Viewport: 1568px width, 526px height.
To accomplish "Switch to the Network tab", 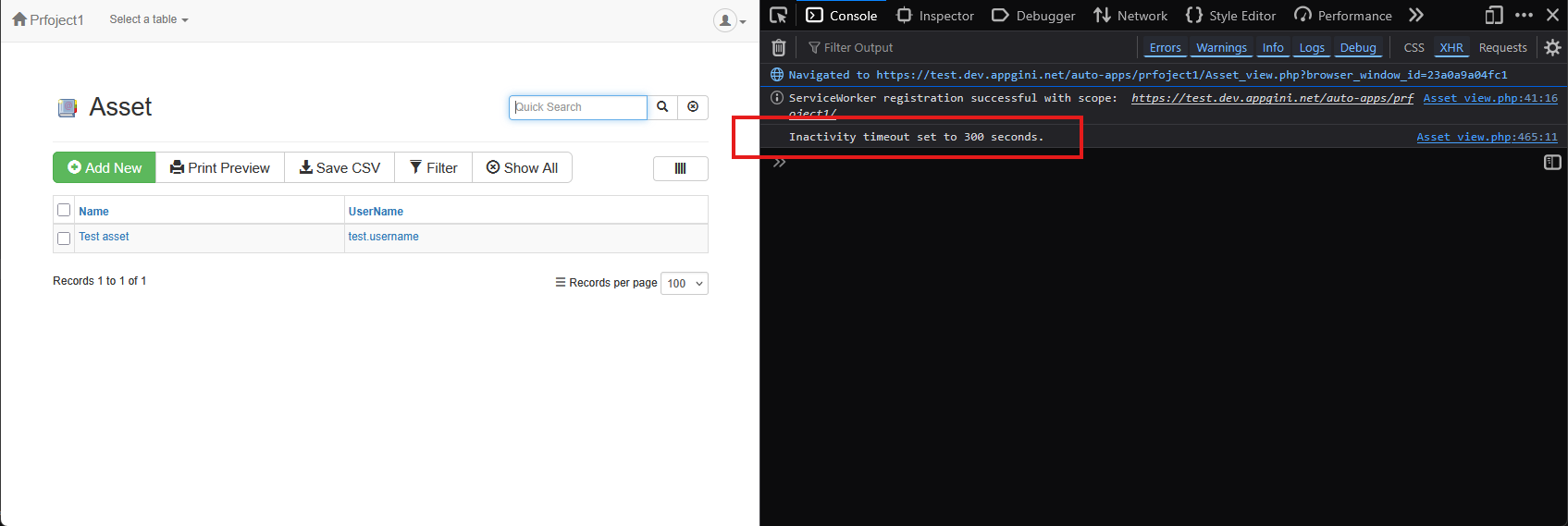I will pyautogui.click(x=1130, y=16).
